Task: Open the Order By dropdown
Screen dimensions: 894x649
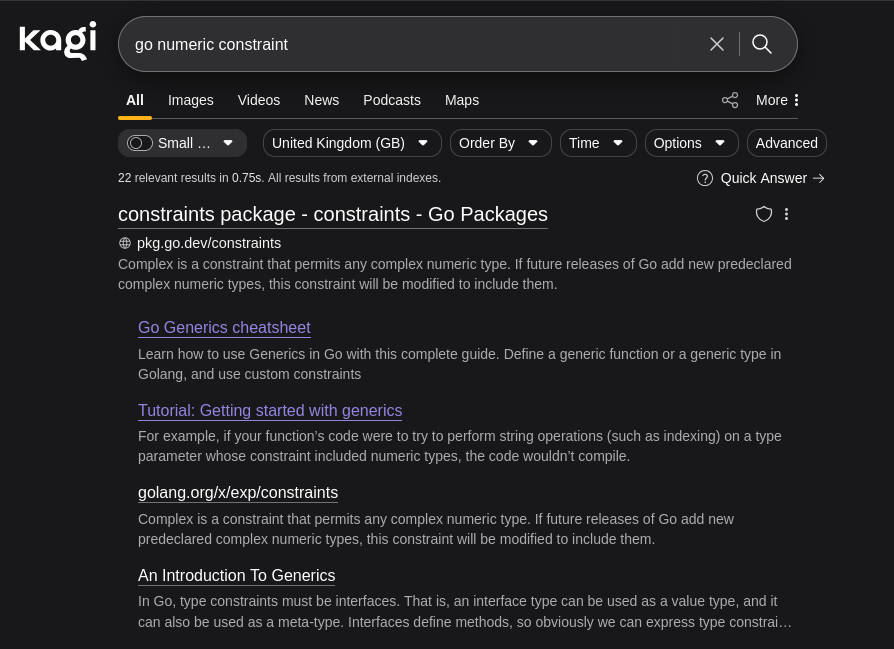Action: (500, 143)
